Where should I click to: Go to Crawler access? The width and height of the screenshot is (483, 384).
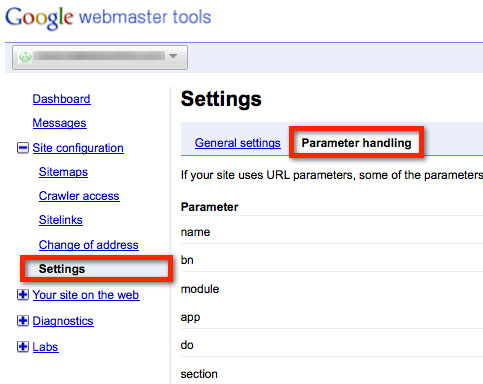(79, 196)
